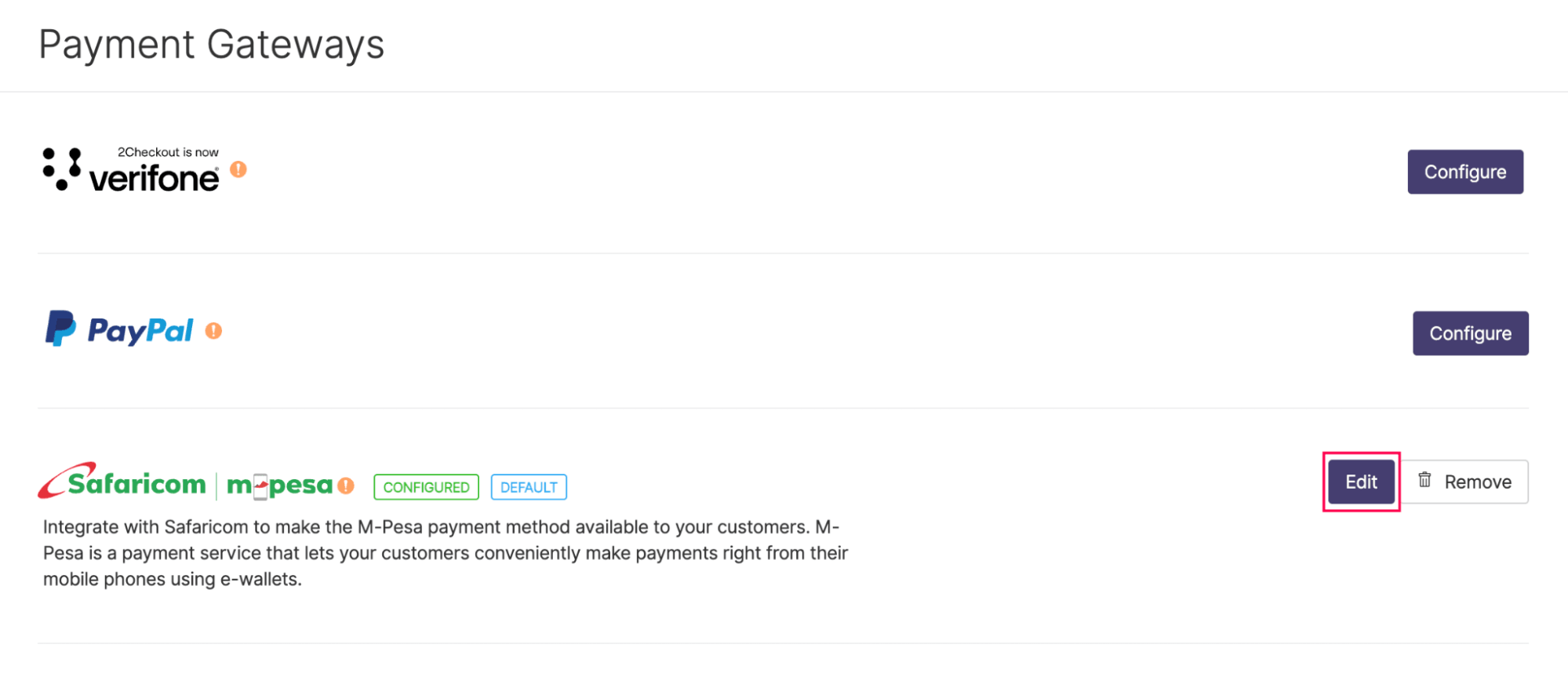The width and height of the screenshot is (1568, 673).
Task: Click the trash icon beside Remove
Action: (x=1424, y=481)
